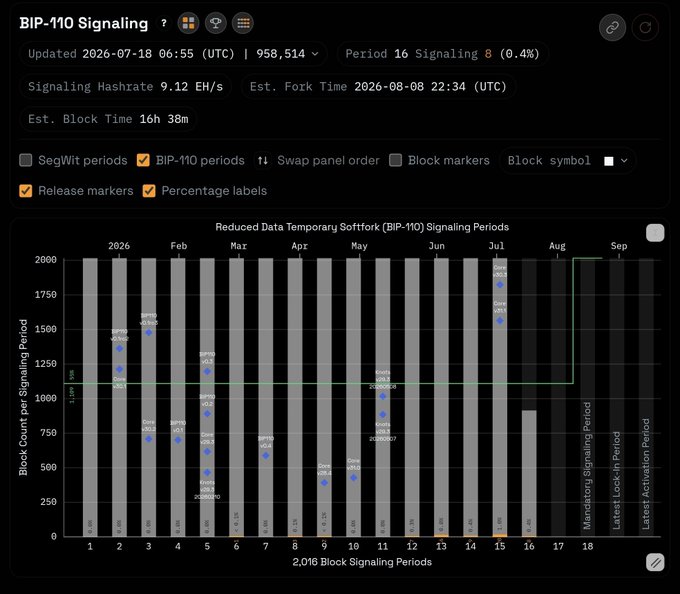Uncheck the BIP-110 periods checkbox
The width and height of the screenshot is (680, 594).
pos(143,160)
